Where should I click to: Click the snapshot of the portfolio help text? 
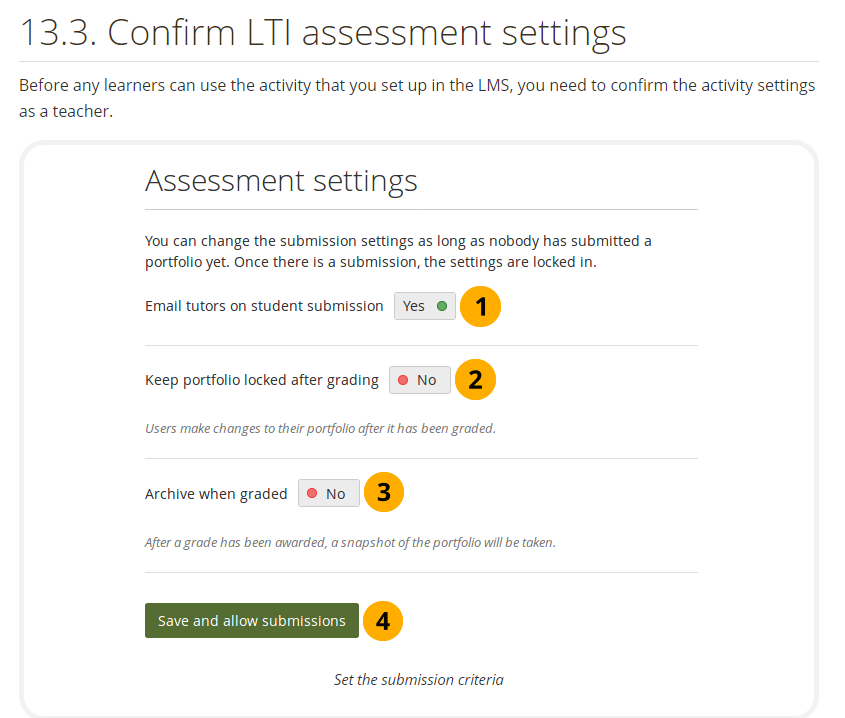click(350, 542)
